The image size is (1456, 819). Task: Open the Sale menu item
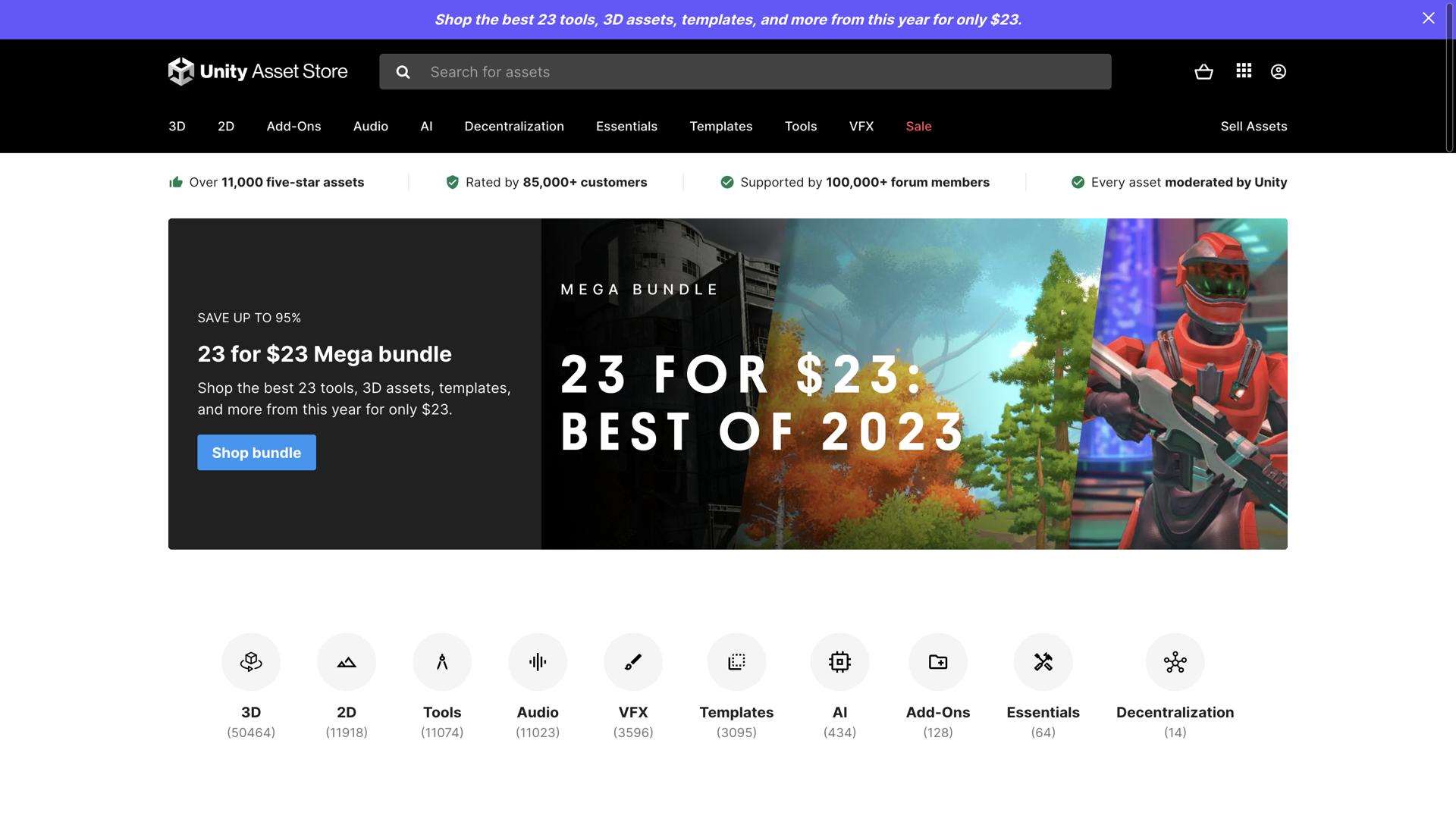(x=918, y=126)
